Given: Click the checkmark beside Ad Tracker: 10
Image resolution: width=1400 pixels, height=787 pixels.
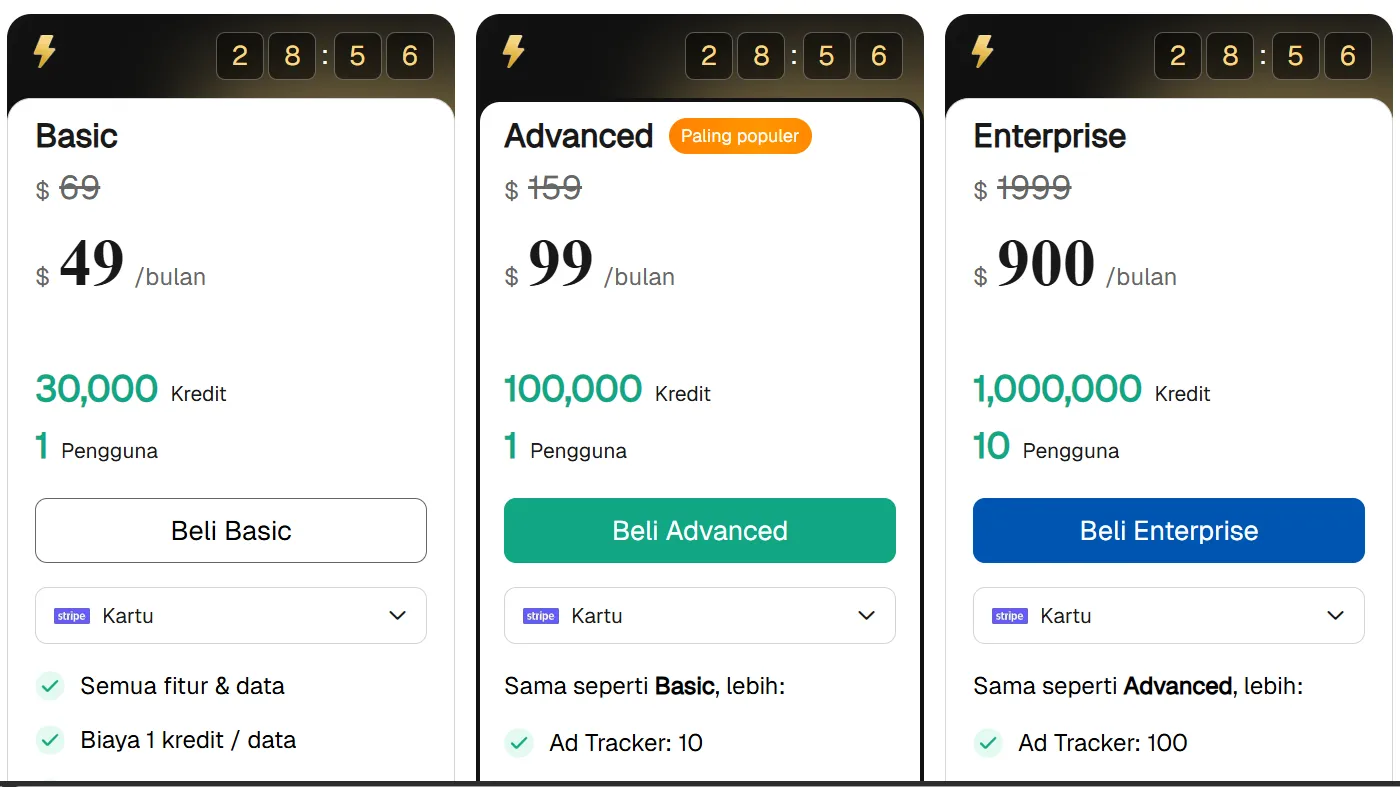Looking at the screenshot, I should coord(519,743).
